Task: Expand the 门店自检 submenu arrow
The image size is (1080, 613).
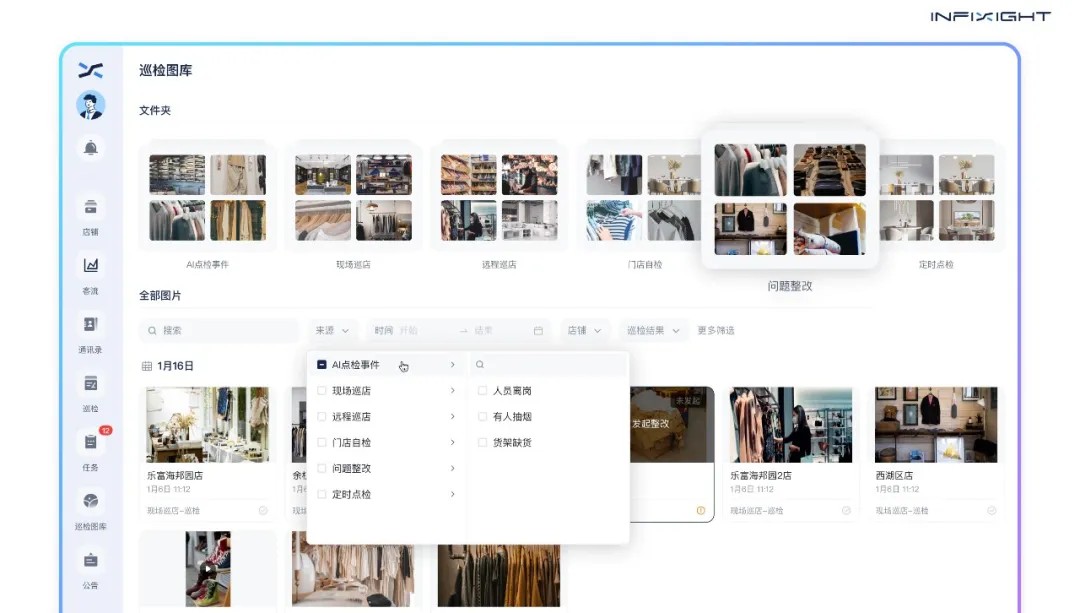Action: coord(453,442)
